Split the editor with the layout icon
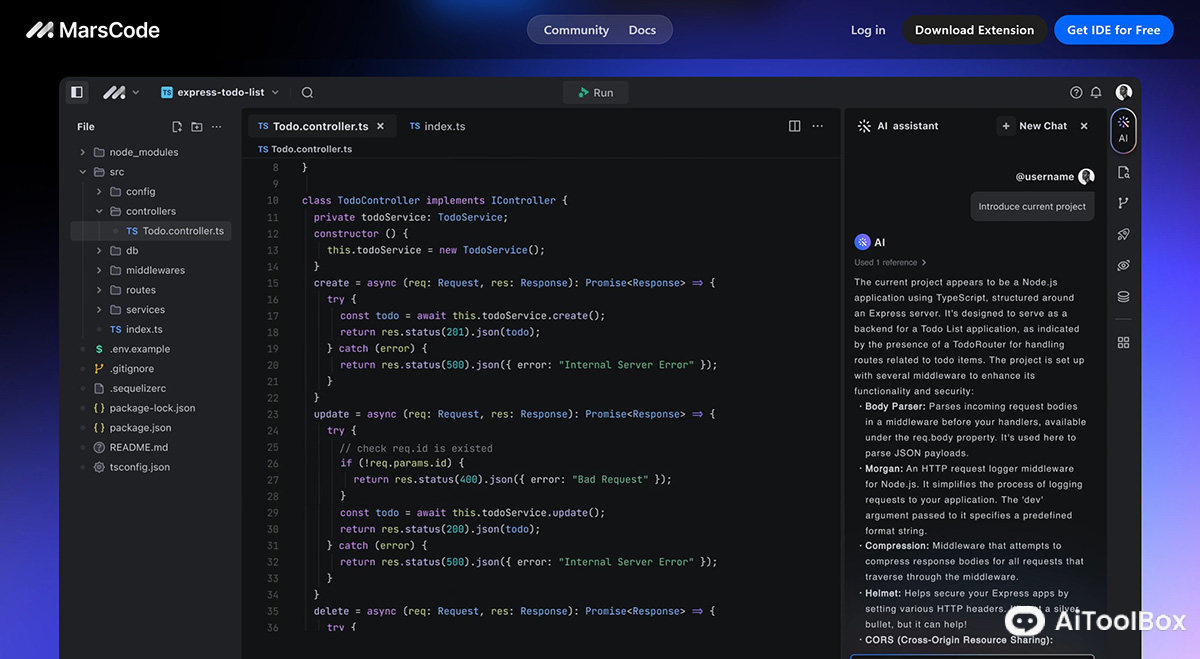Viewport: 1200px width, 659px height. coord(794,126)
